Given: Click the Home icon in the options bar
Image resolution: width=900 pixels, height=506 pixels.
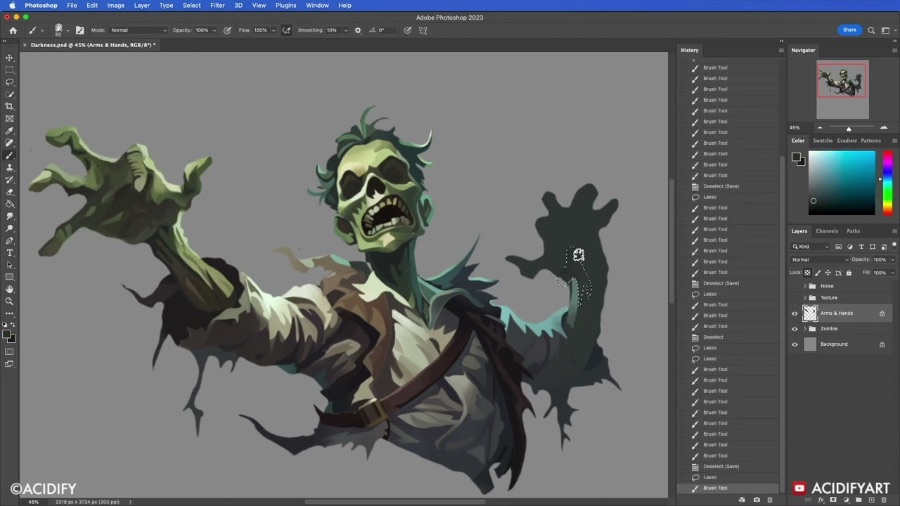Looking at the screenshot, I should [13, 30].
